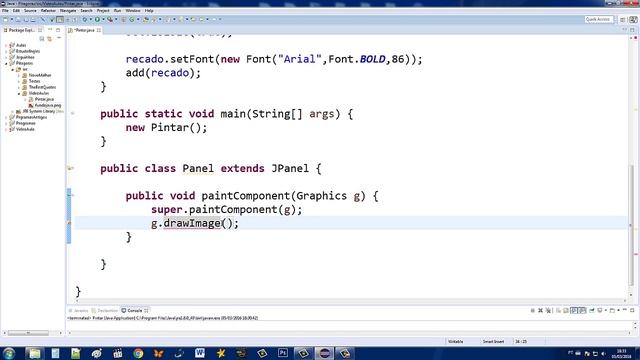
Task: Collapse the VideoAulas package
Action: pos(19,93)
